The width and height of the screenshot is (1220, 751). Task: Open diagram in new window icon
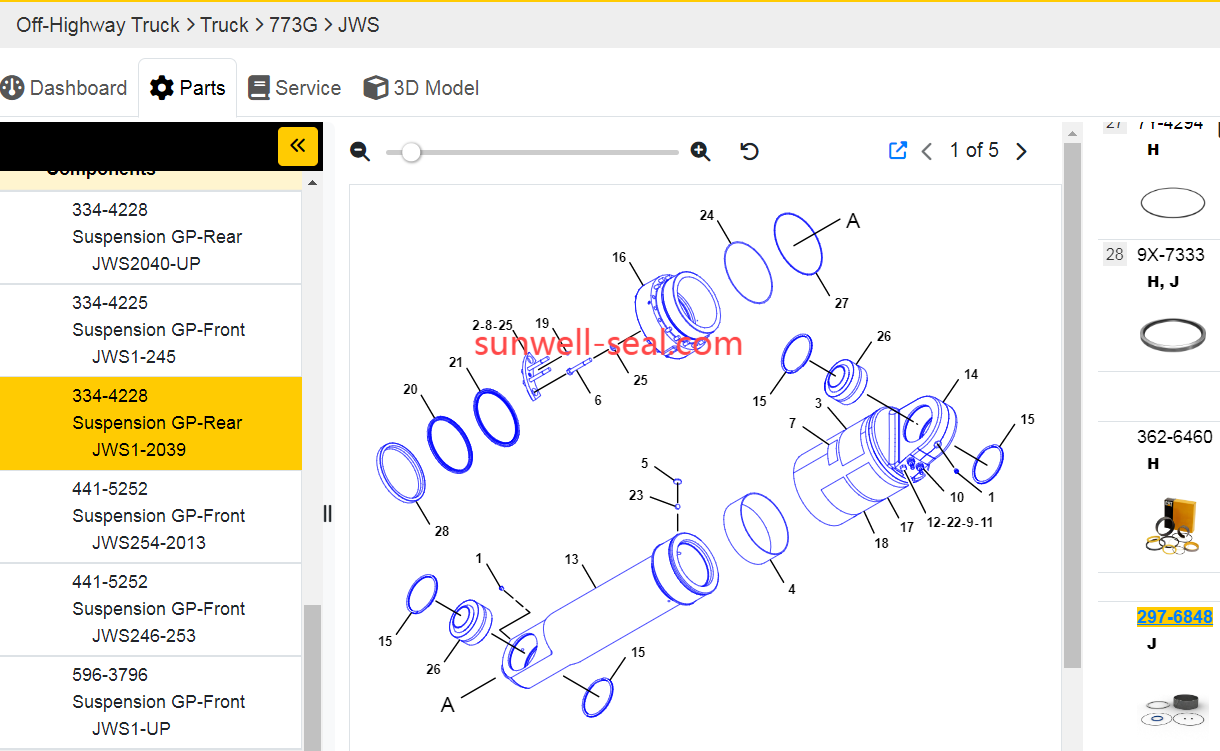(897, 150)
